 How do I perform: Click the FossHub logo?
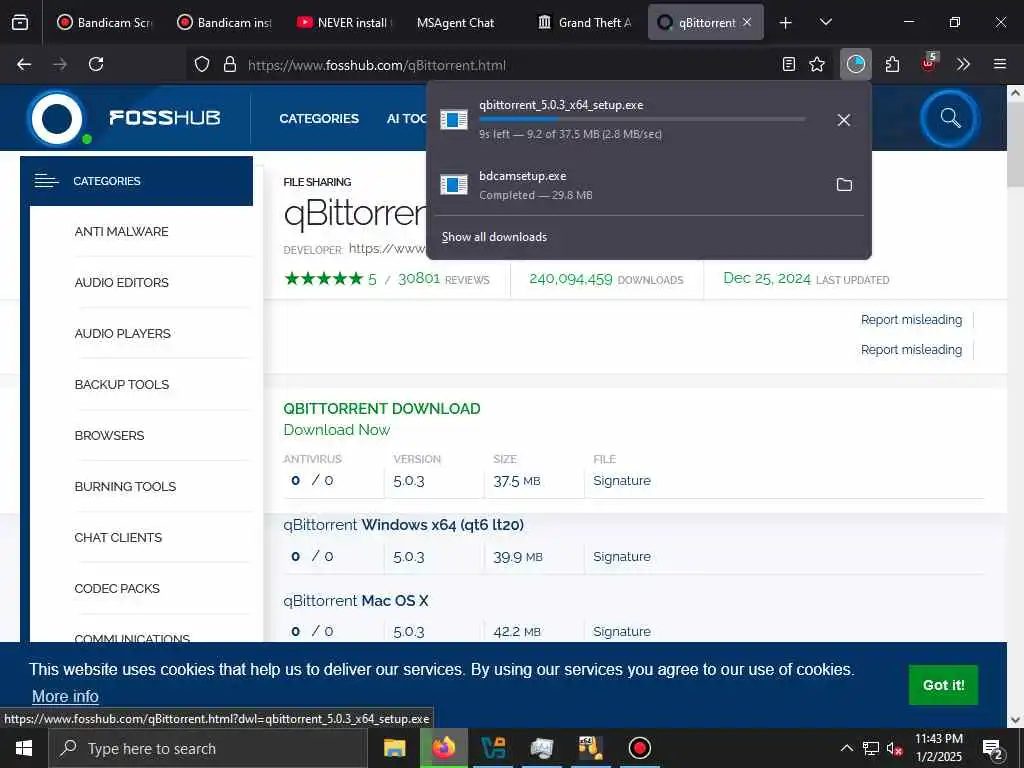coord(124,118)
